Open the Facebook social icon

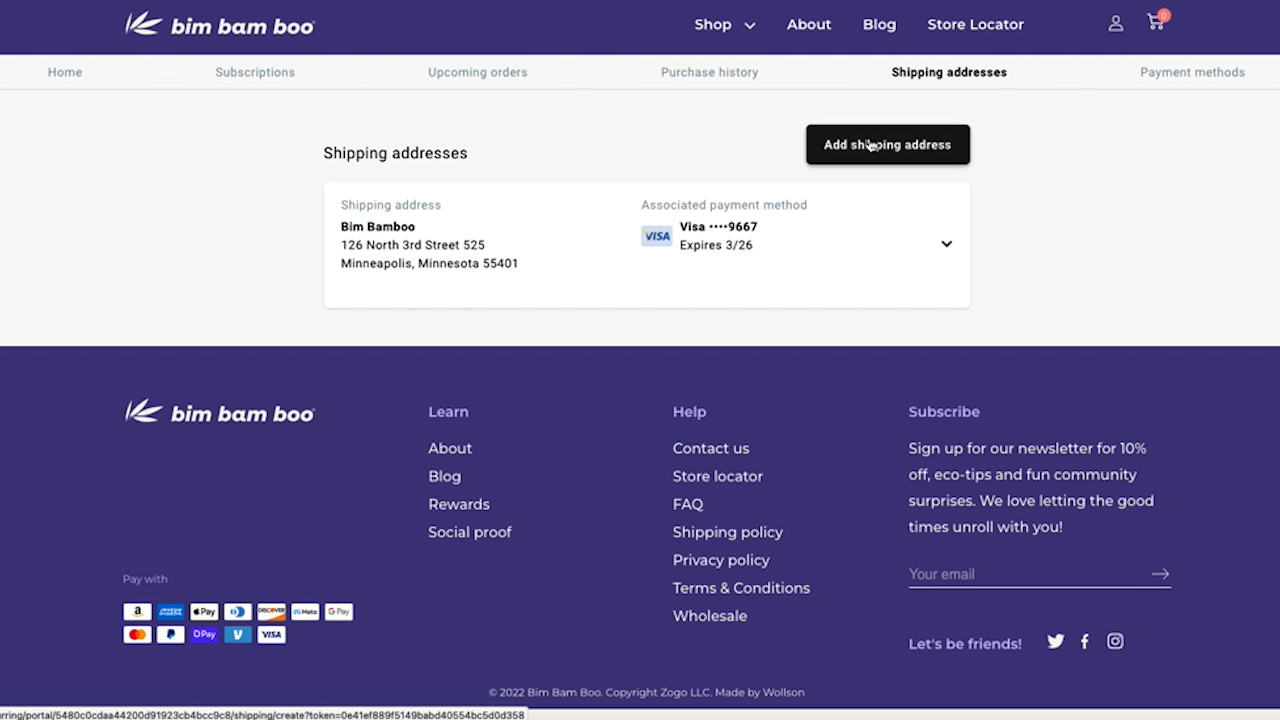tap(1085, 642)
